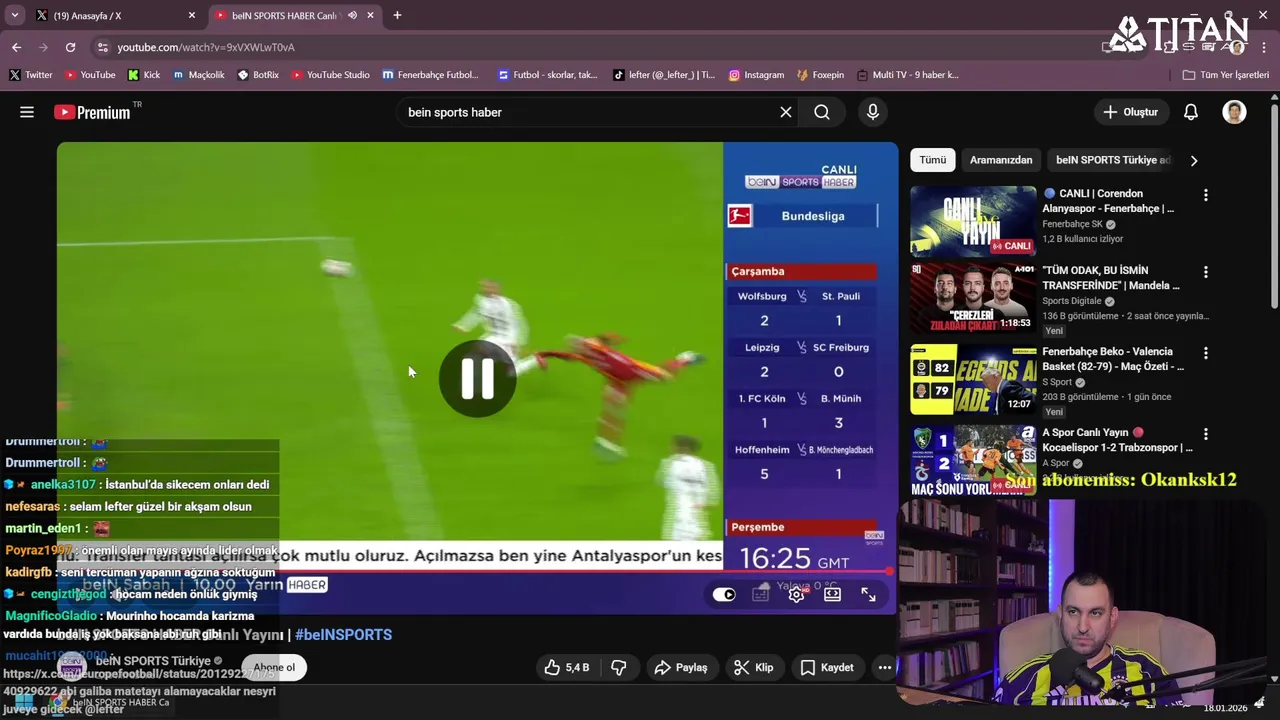Click the search magnifier button
1280x720 pixels.
[x=822, y=112]
